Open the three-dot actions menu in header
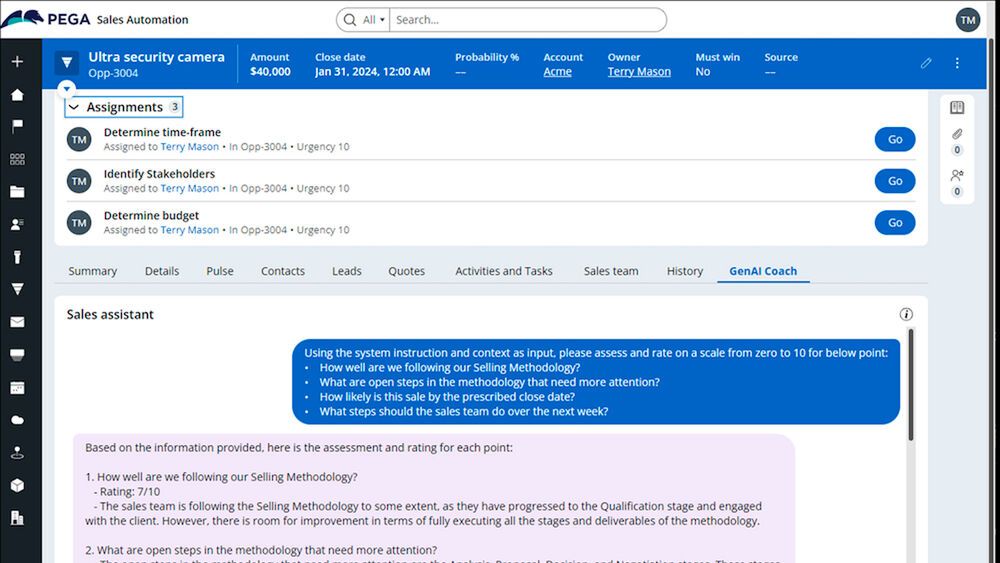1000x563 pixels. click(x=957, y=63)
